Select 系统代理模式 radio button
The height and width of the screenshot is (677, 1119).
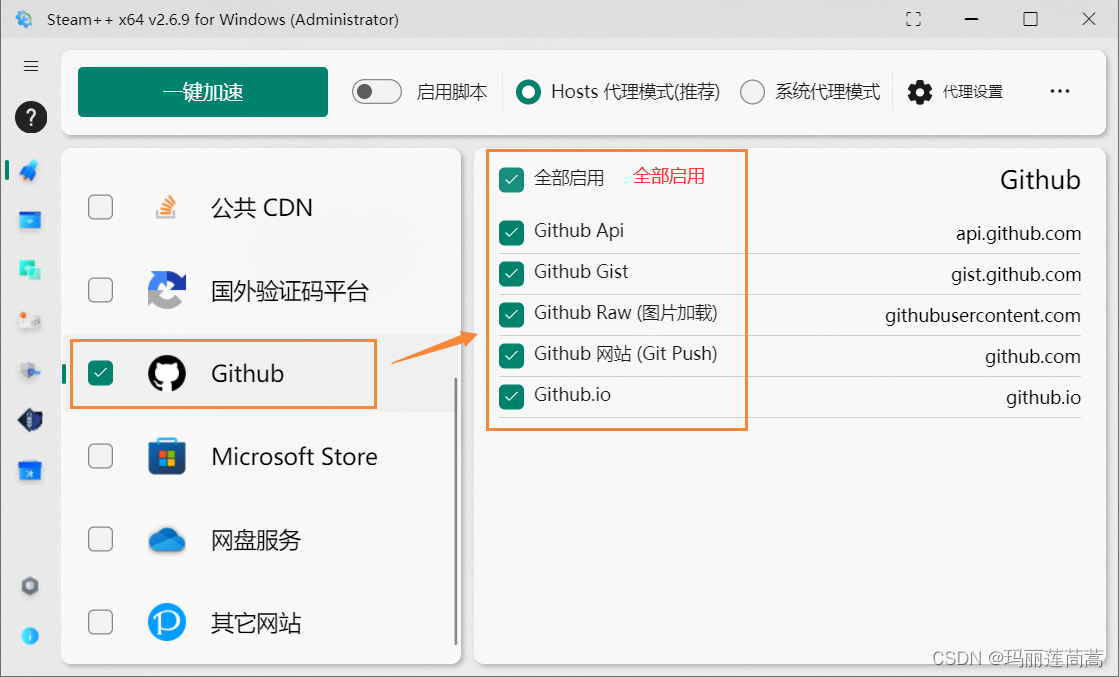[x=752, y=91]
